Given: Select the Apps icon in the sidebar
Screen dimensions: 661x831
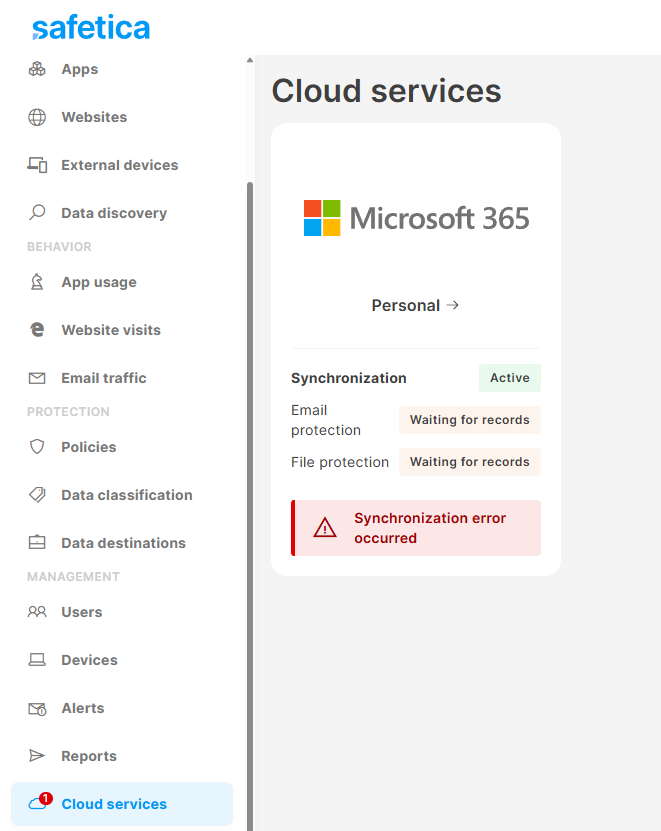Looking at the screenshot, I should tap(36, 69).
